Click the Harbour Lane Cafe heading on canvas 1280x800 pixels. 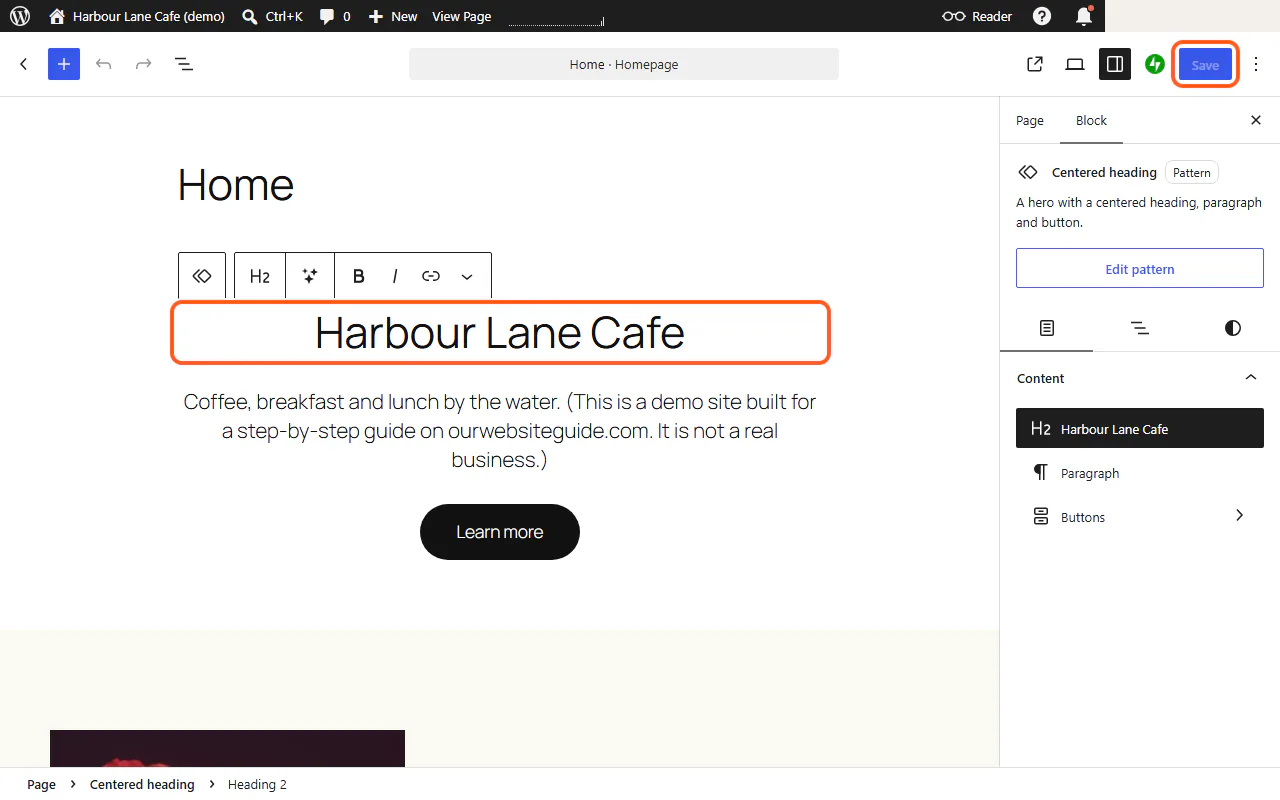[500, 332]
